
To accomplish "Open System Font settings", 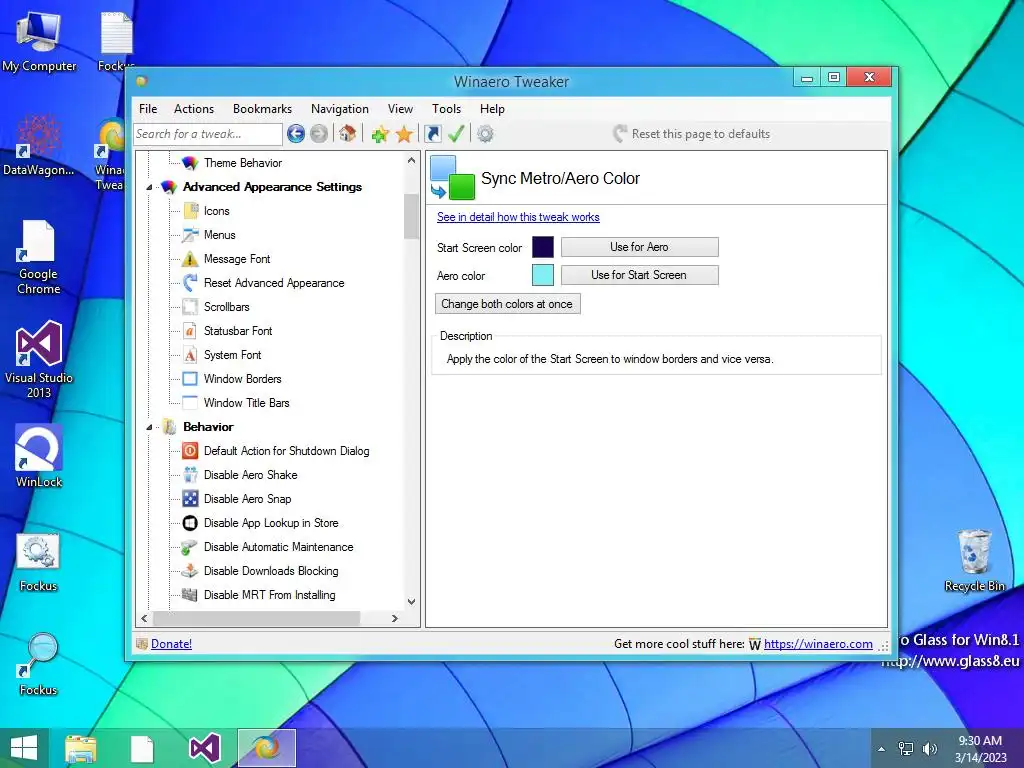I will click(232, 355).
